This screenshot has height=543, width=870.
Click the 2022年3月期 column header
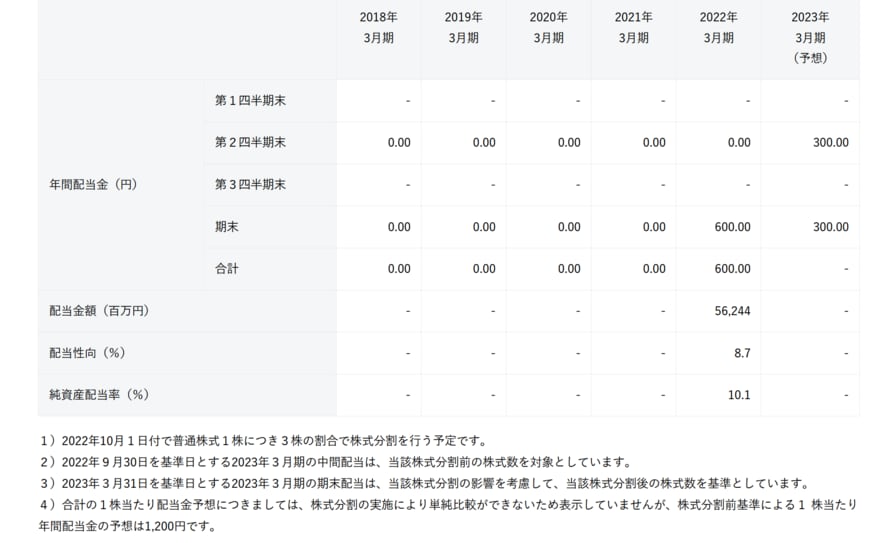coord(718,28)
